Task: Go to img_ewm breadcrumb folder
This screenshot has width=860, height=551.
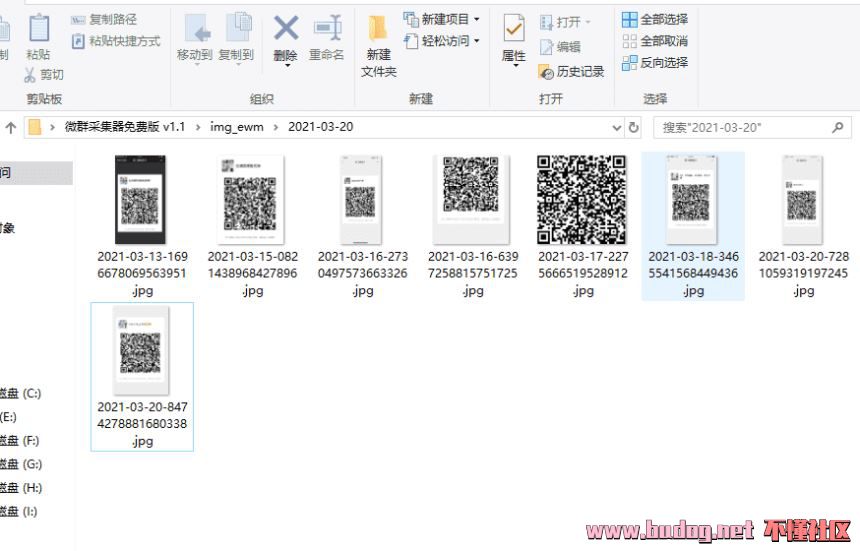Action: (236, 127)
